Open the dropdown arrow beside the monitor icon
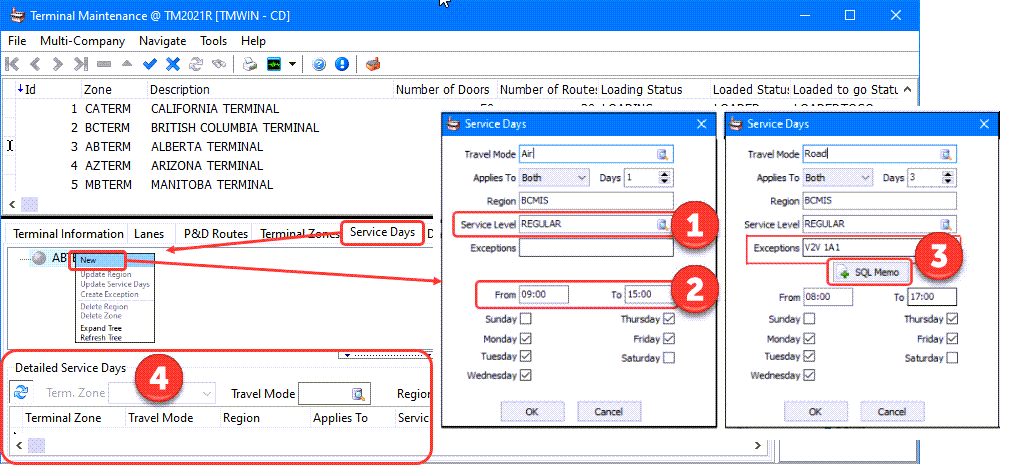Screen dimensions: 1012x465 tap(293, 64)
